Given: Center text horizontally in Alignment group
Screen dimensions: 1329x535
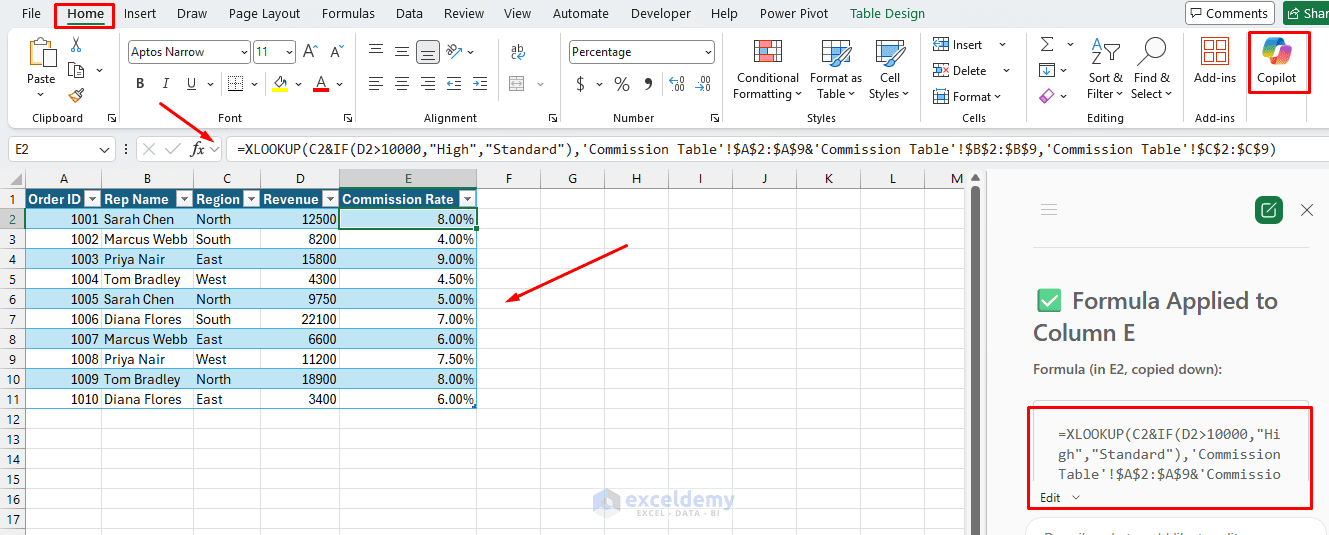Looking at the screenshot, I should (402, 84).
